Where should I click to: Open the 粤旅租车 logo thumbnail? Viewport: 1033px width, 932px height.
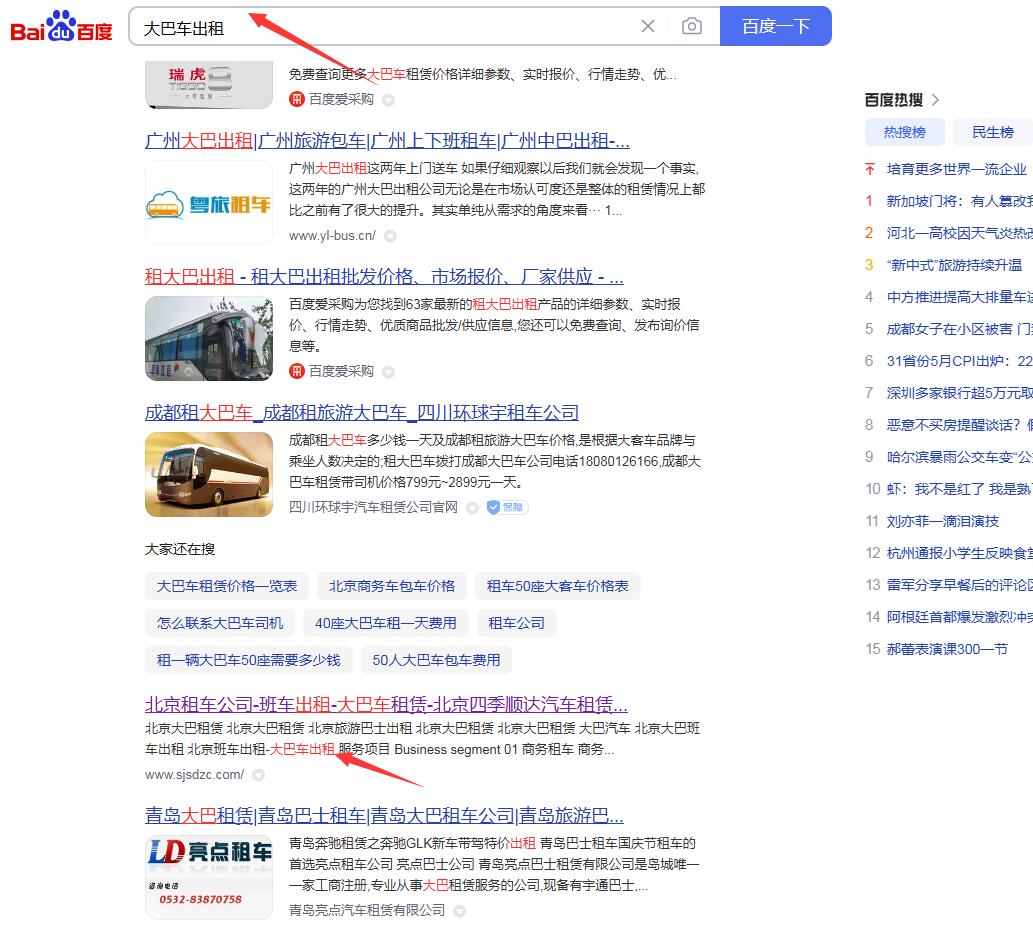click(209, 203)
